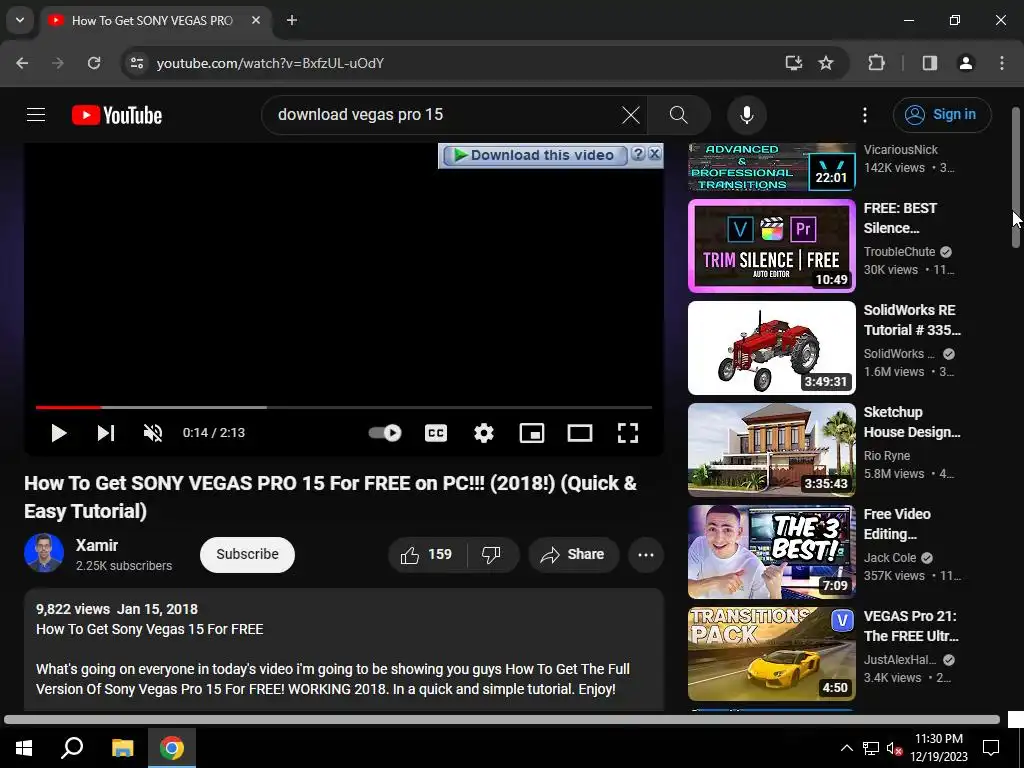Share this video
The height and width of the screenshot is (768, 1024).
[573, 554]
